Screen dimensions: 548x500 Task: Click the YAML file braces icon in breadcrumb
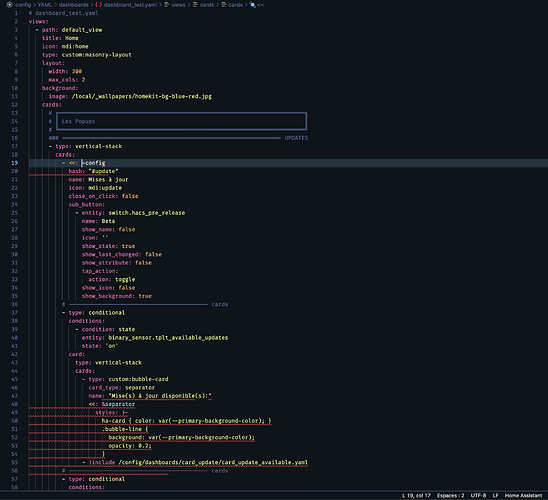99,5
